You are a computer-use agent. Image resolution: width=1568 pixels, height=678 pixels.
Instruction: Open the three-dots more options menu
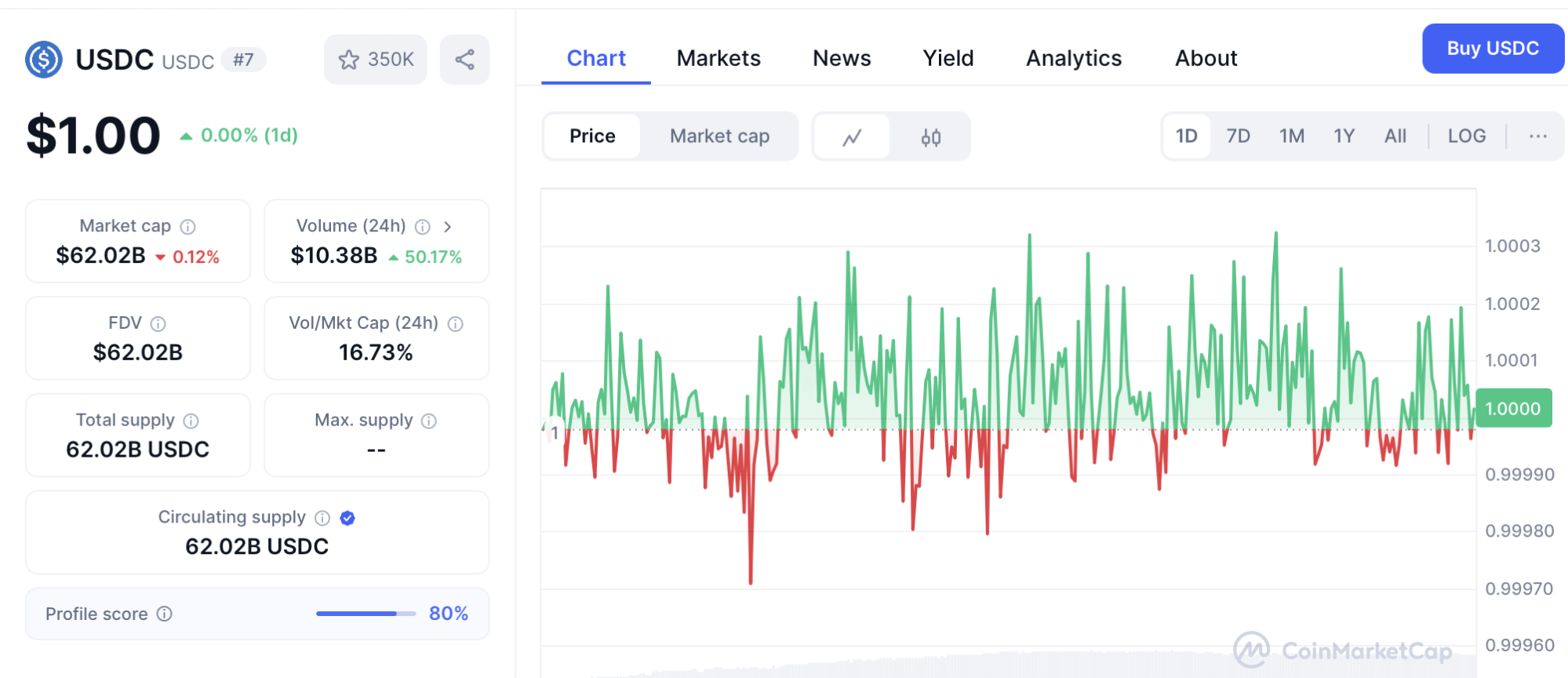[x=1537, y=137]
